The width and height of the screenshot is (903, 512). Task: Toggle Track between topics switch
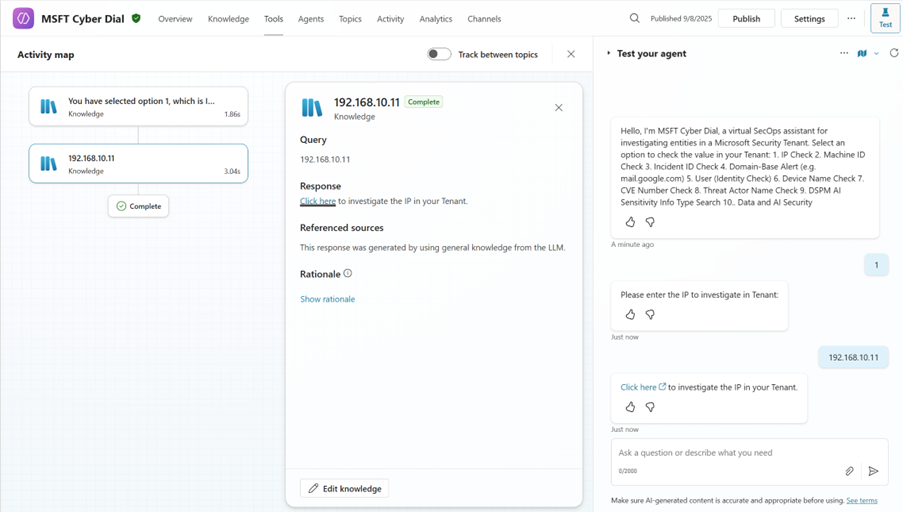pyautogui.click(x=439, y=54)
